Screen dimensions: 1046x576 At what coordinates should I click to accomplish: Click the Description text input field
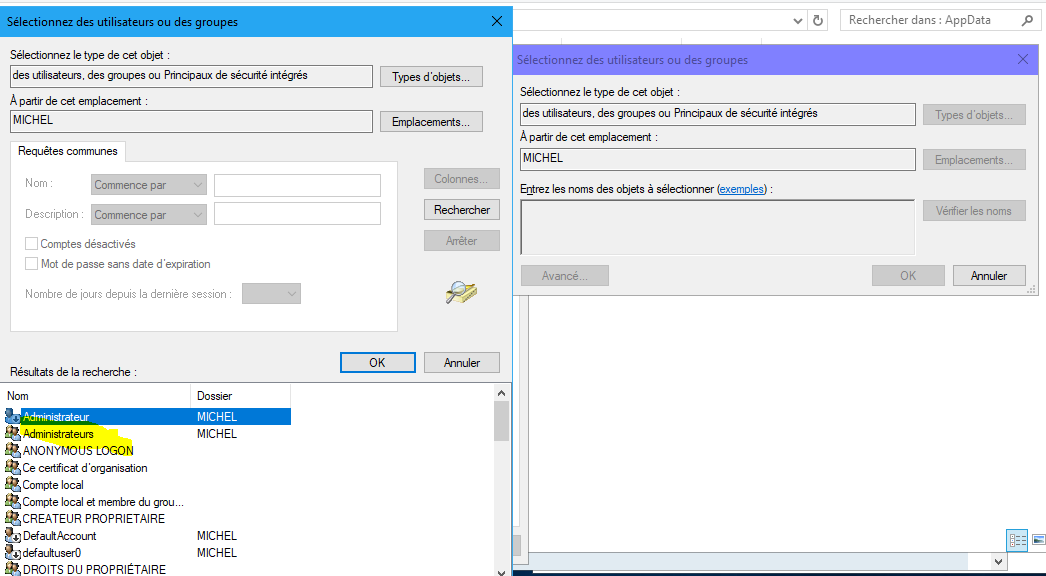298,214
